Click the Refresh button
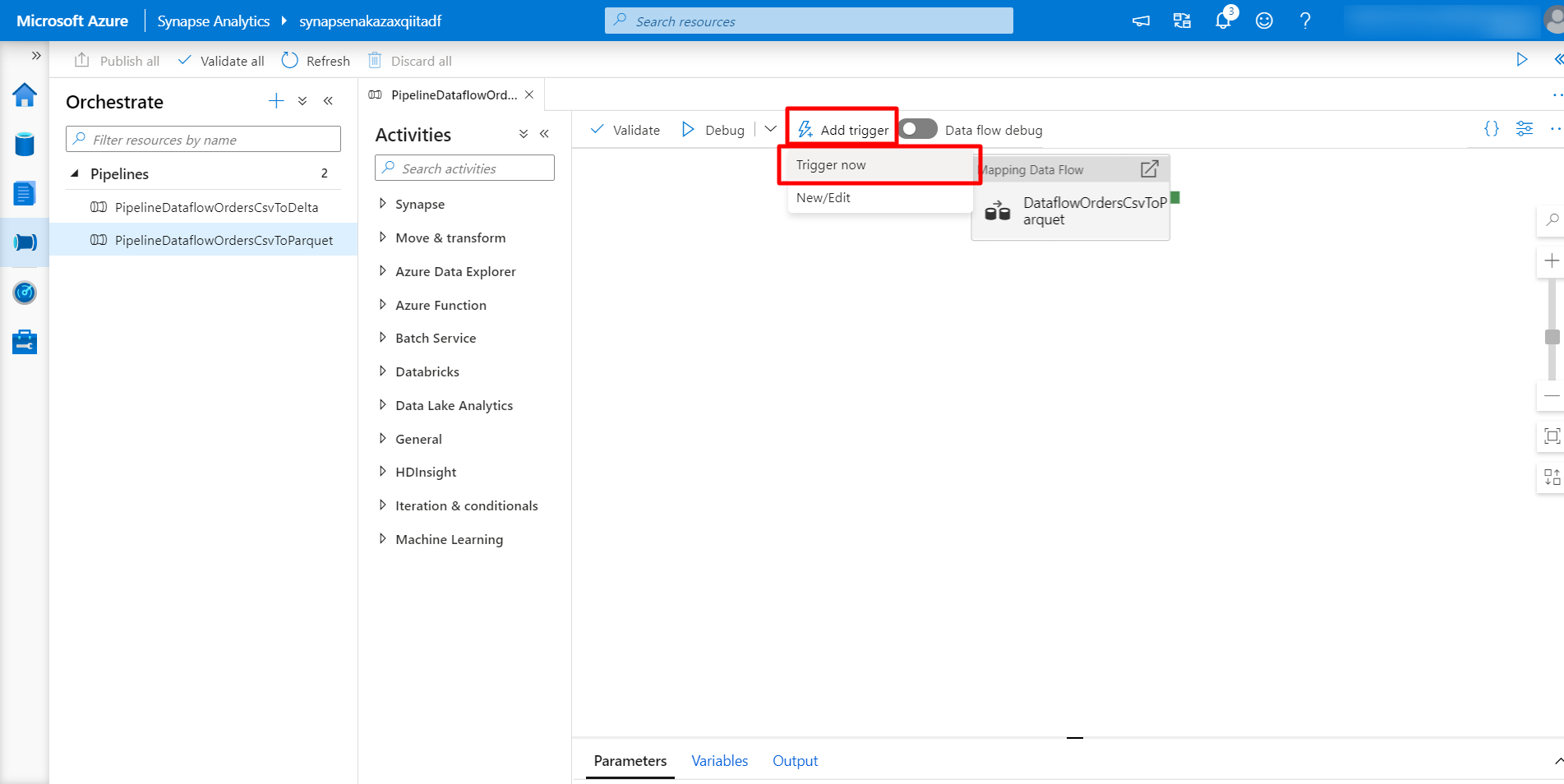The height and width of the screenshot is (784, 1564). [x=316, y=61]
